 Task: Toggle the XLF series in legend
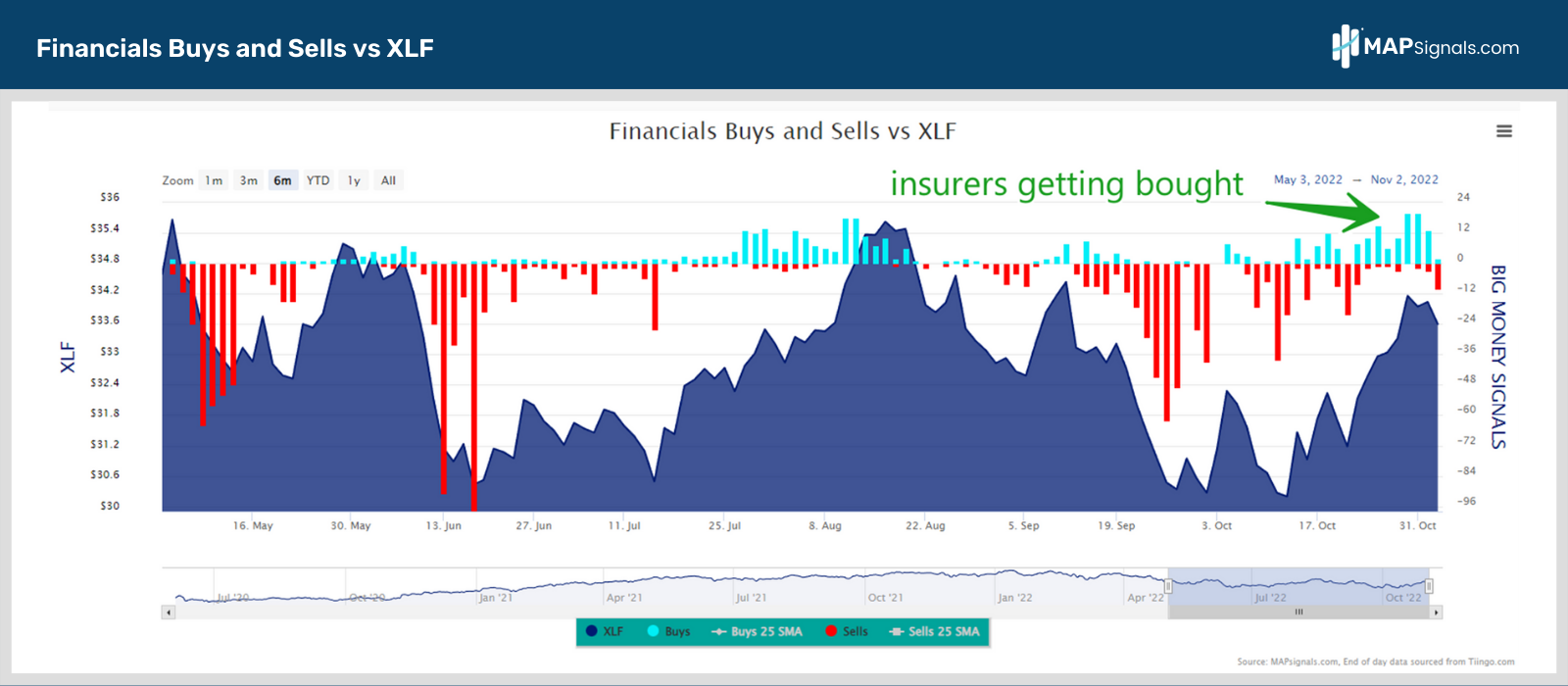click(x=605, y=631)
